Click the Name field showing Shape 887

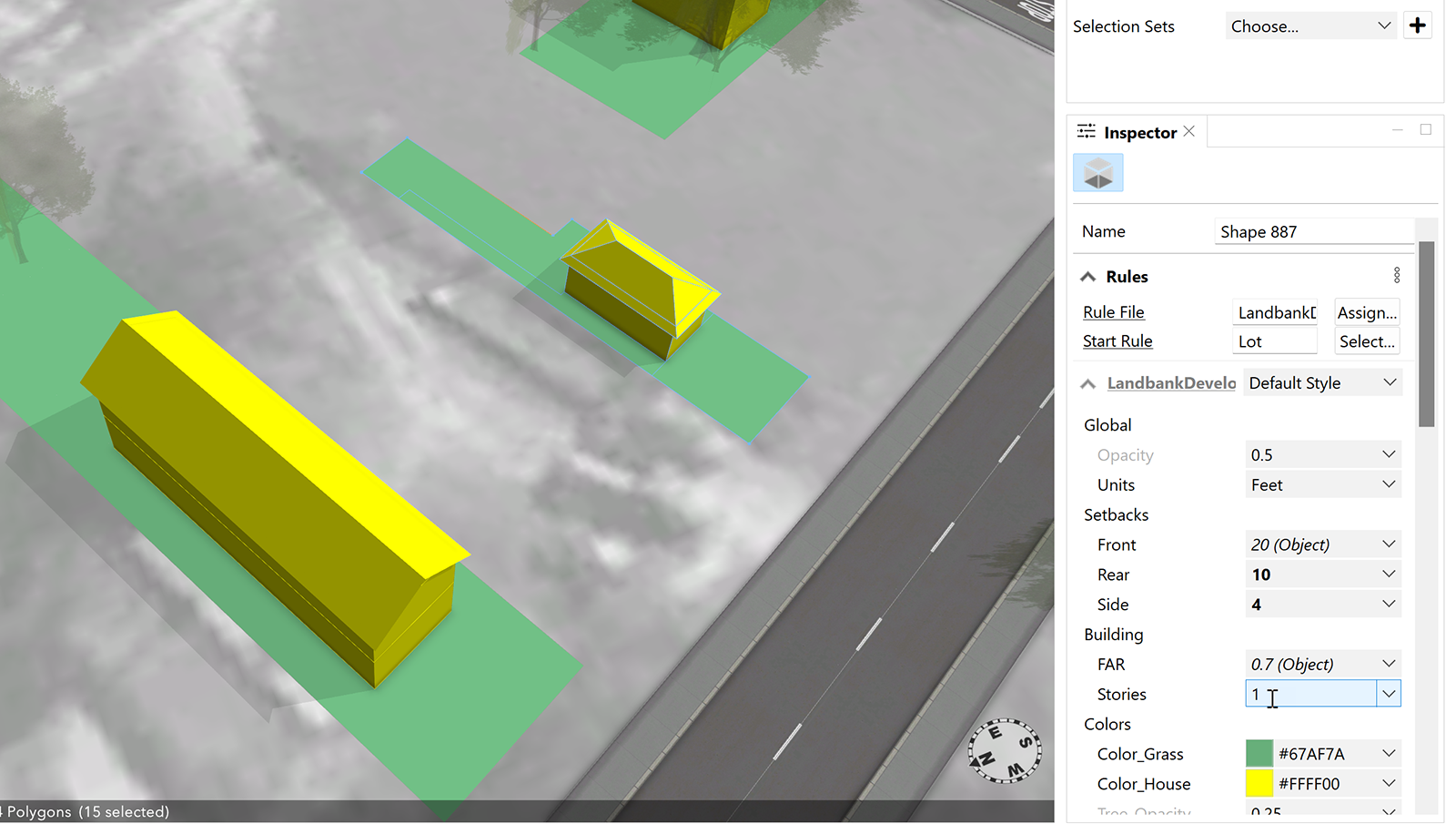[1313, 232]
